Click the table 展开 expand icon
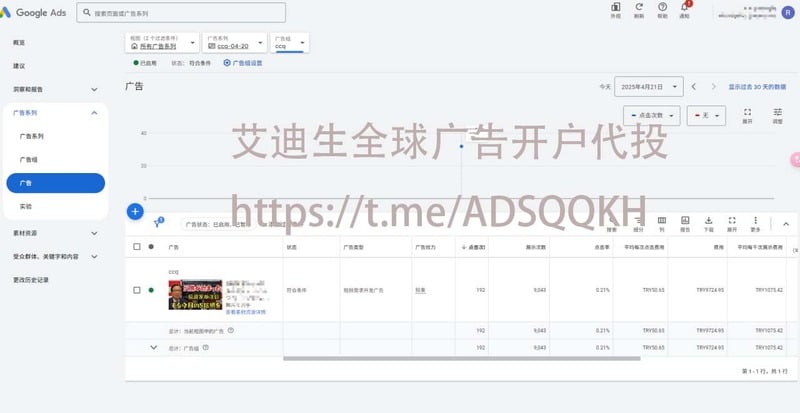The image size is (800, 413). click(732, 224)
